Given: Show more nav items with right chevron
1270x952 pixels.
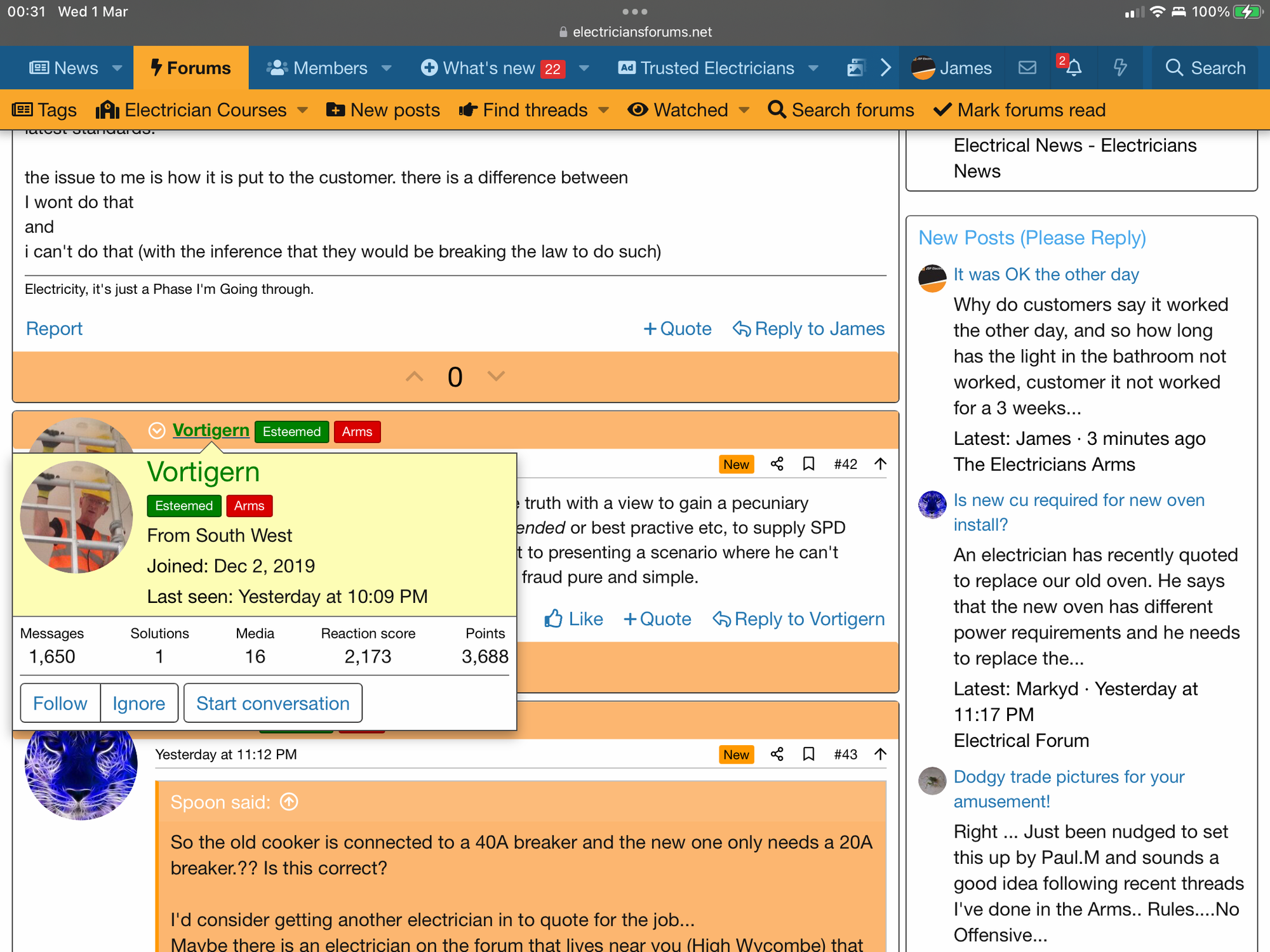Looking at the screenshot, I should [886, 68].
